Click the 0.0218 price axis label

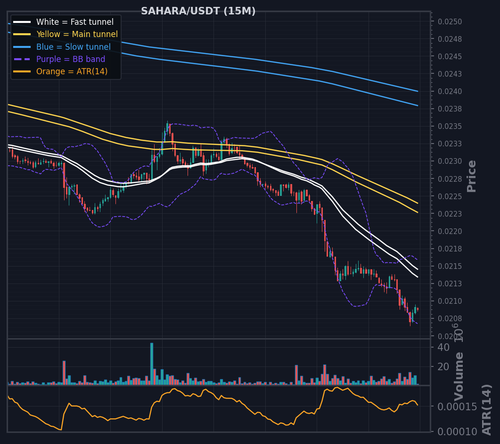tap(450, 249)
